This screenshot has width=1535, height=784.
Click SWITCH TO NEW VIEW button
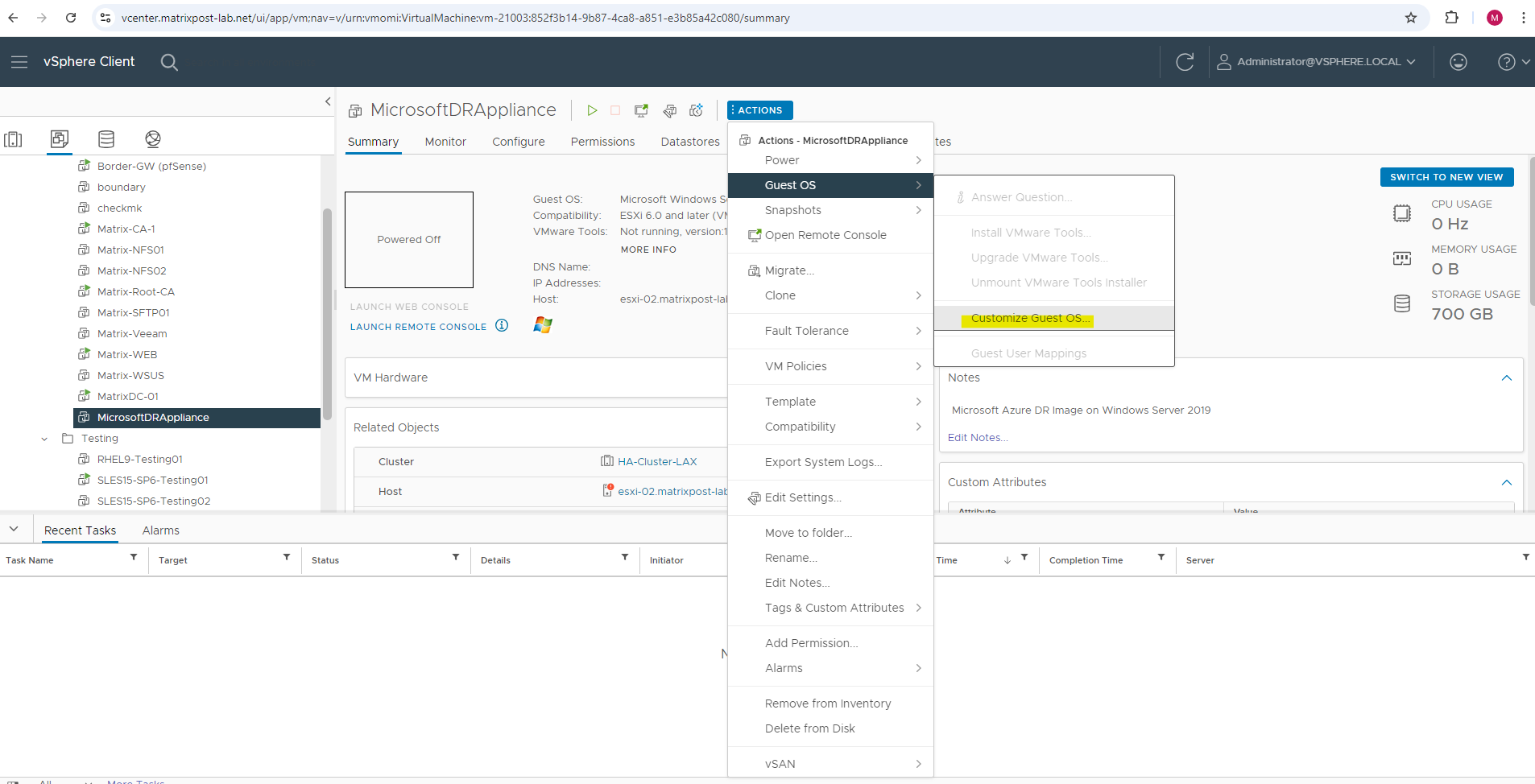click(x=1446, y=177)
